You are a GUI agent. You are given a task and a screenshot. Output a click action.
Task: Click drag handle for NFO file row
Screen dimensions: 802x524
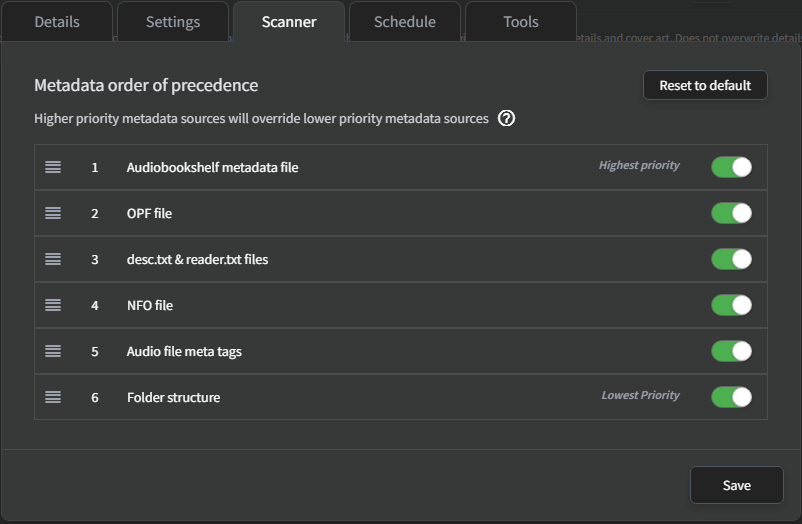point(53,305)
